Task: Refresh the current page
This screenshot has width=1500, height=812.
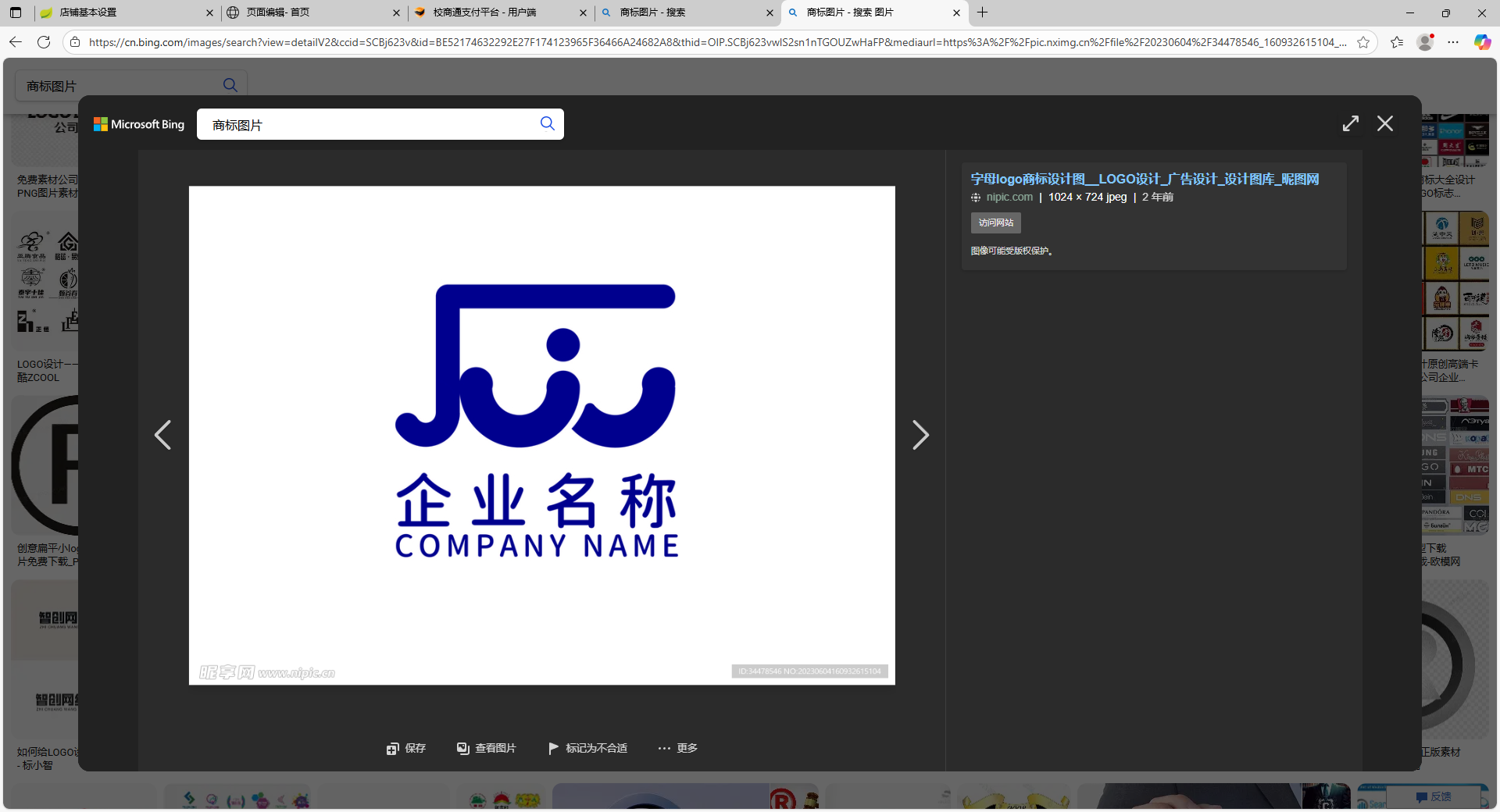Action: pyautogui.click(x=44, y=42)
